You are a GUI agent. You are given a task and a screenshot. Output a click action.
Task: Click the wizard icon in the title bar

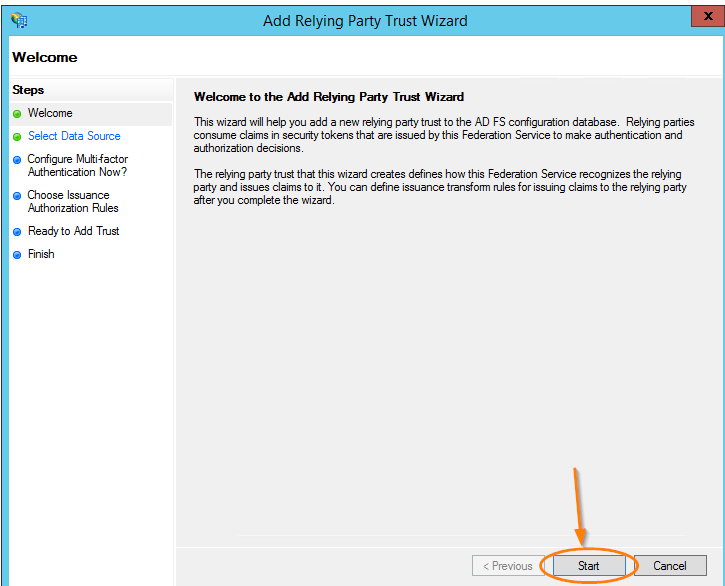pyautogui.click(x=19, y=20)
